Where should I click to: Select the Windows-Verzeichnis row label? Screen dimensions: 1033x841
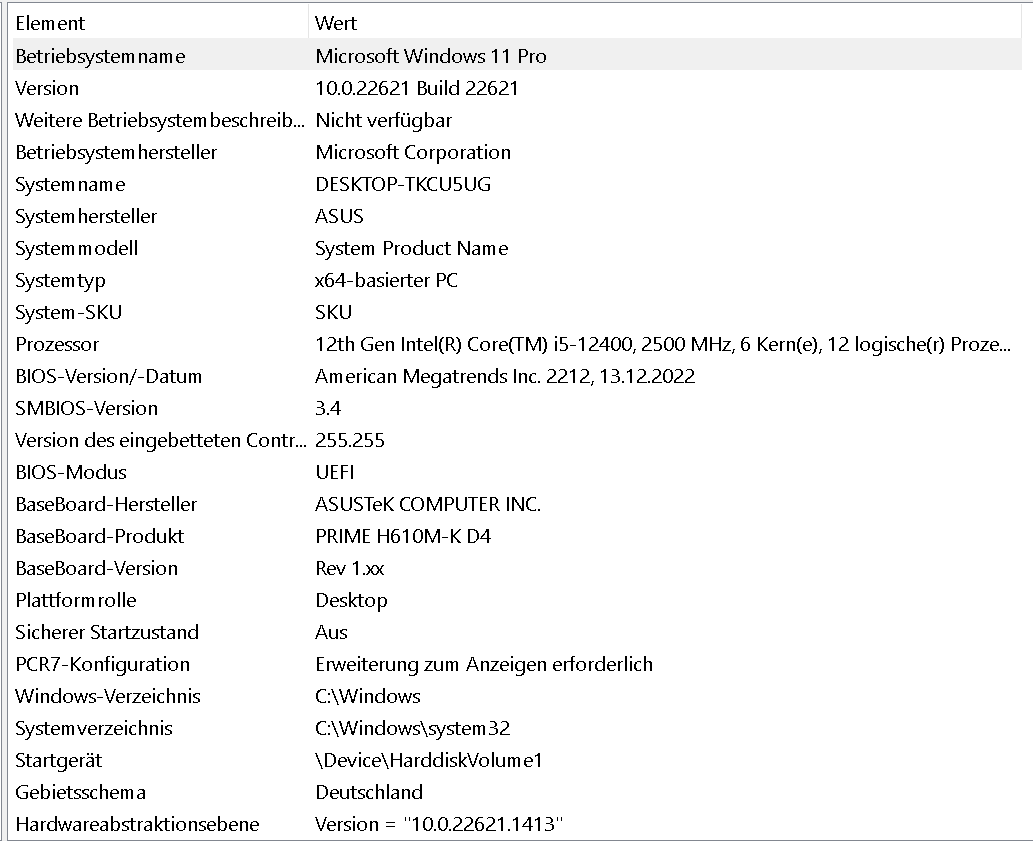point(107,697)
